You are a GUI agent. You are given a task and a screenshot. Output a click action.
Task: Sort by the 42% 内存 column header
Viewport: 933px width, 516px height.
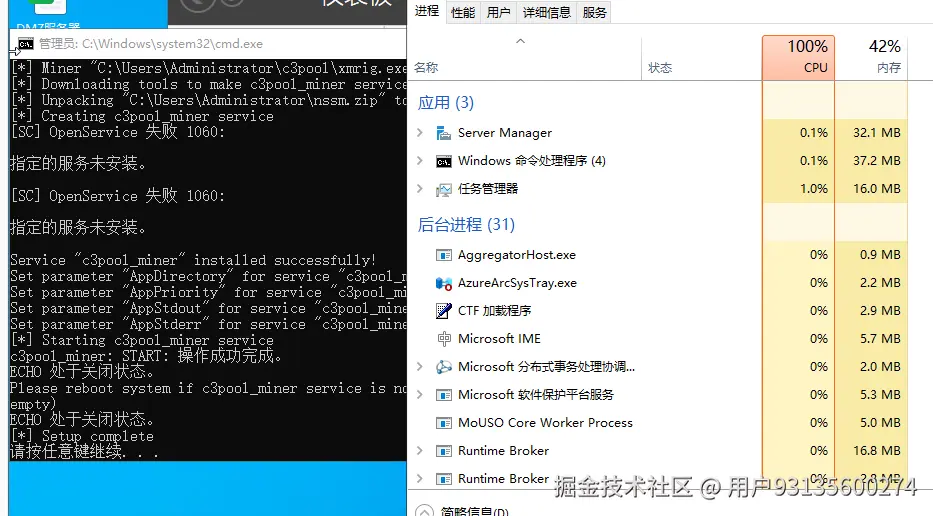click(872, 57)
